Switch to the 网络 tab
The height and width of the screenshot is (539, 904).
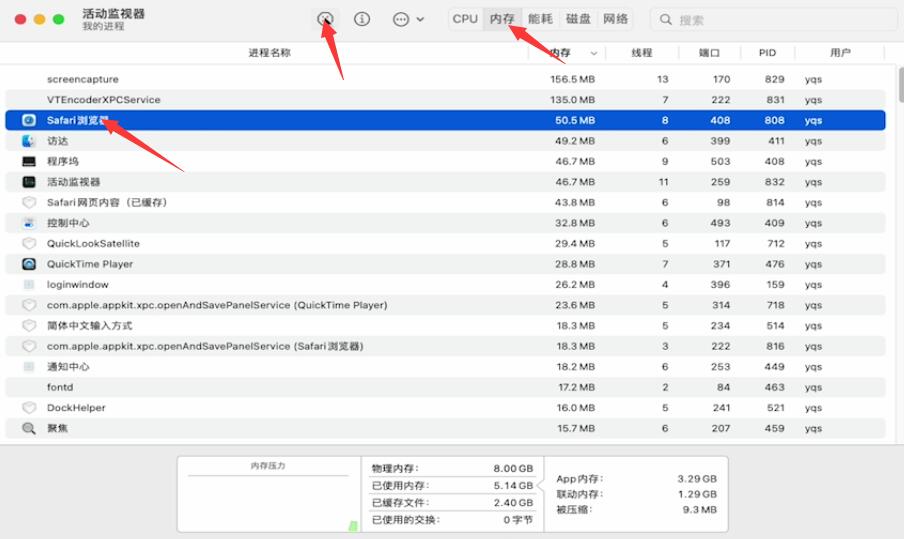pos(615,19)
